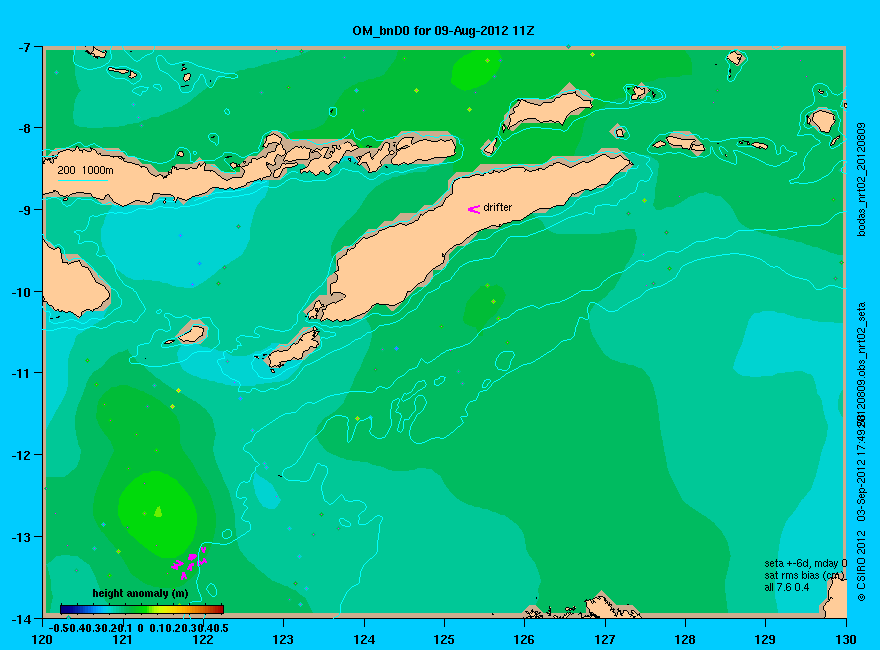Click the longitude label 129
This screenshot has height=650, width=880.
tap(765, 639)
